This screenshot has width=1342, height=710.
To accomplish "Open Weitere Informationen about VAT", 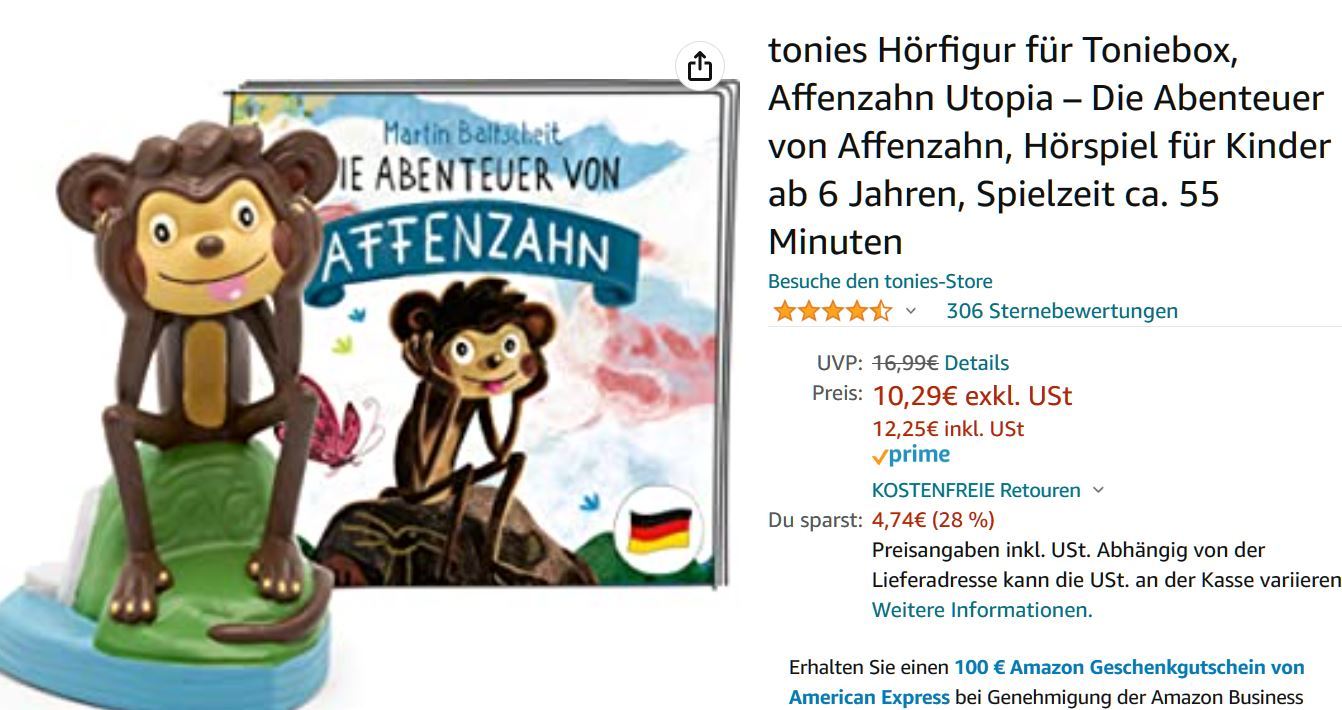I will click(x=982, y=610).
